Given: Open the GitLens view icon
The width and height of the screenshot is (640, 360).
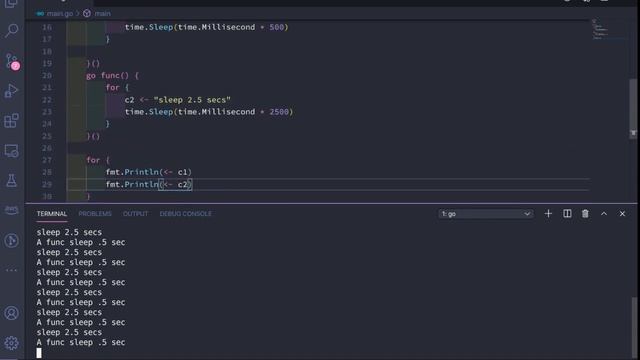Looking at the screenshot, I should (12, 240).
